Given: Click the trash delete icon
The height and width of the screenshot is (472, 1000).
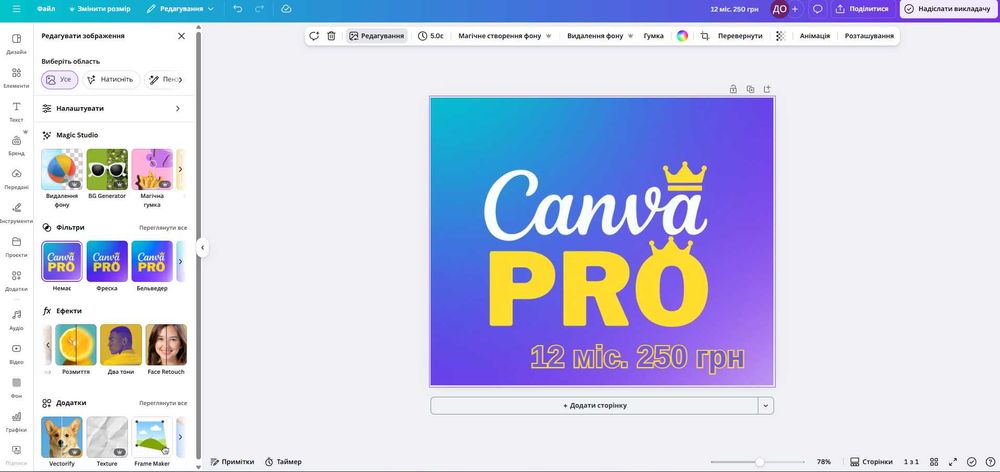Looking at the screenshot, I should pos(331,36).
